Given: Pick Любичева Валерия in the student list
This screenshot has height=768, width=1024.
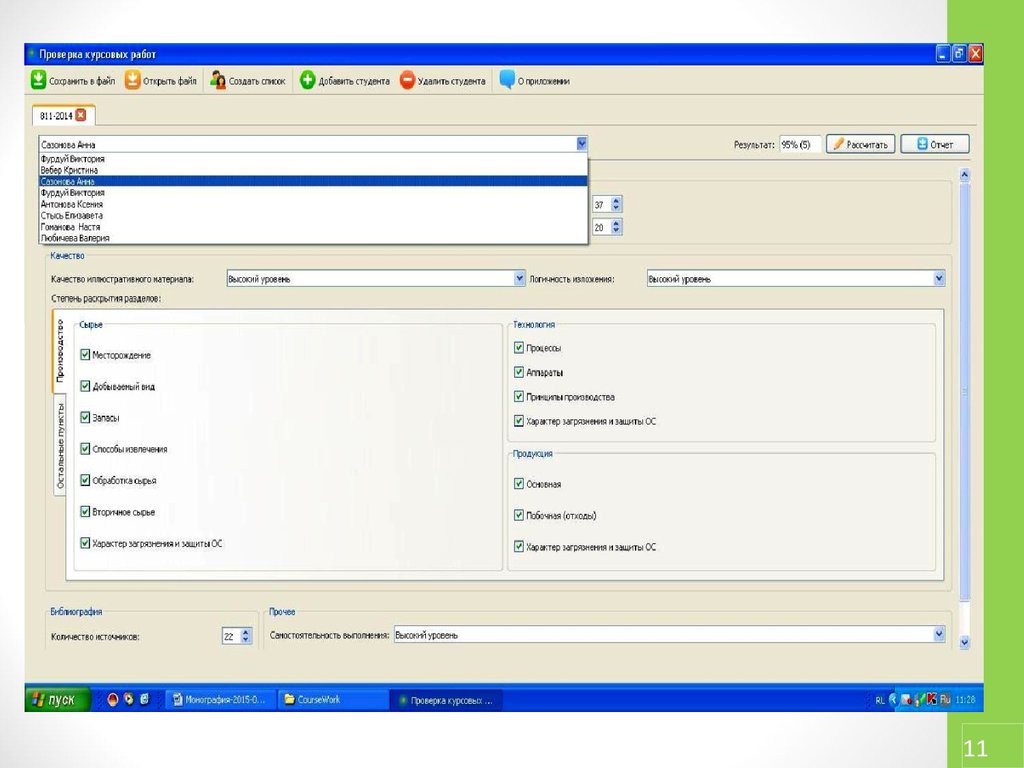Looking at the screenshot, I should tap(313, 238).
